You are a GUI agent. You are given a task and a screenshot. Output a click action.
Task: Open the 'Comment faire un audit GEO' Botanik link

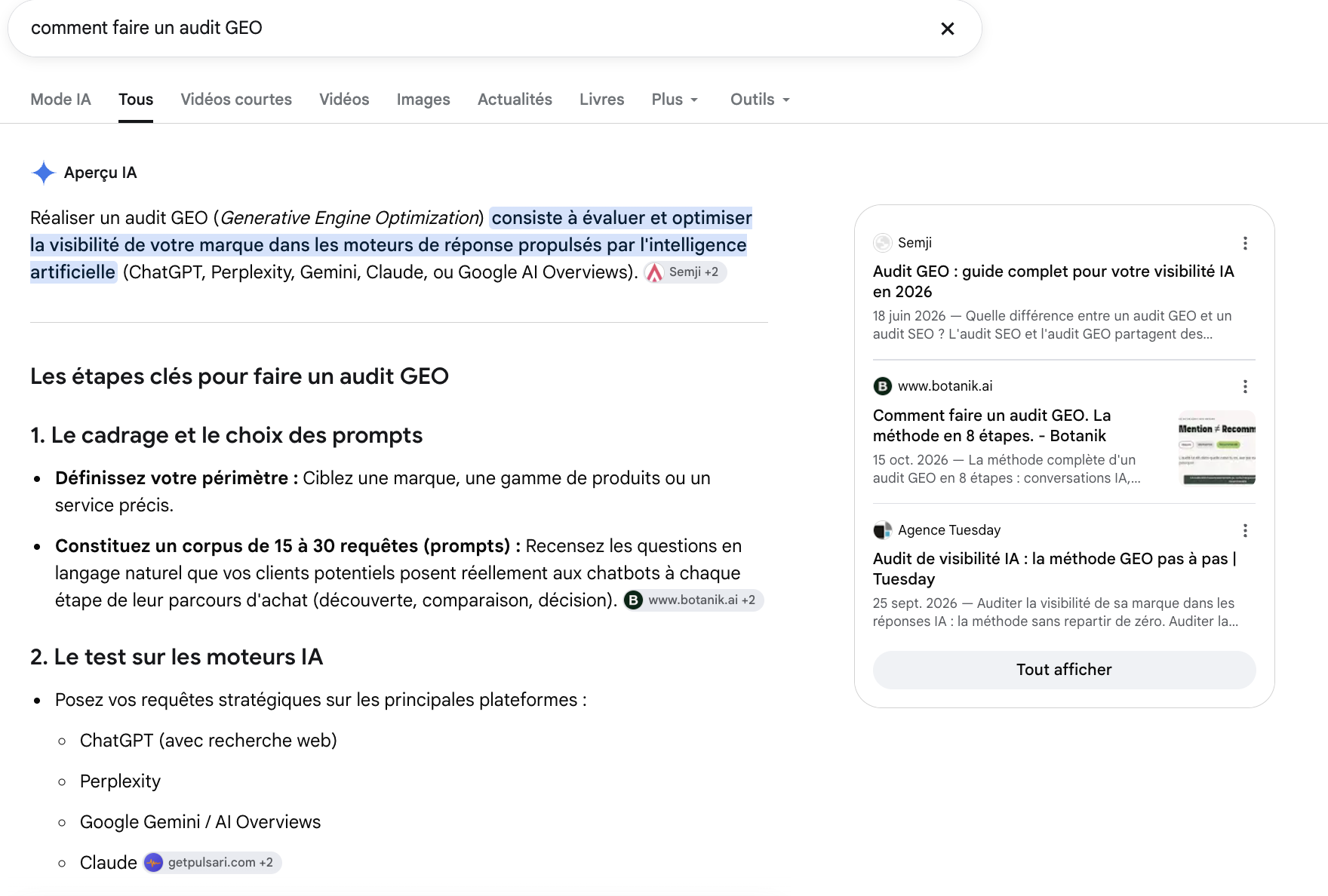pos(991,425)
